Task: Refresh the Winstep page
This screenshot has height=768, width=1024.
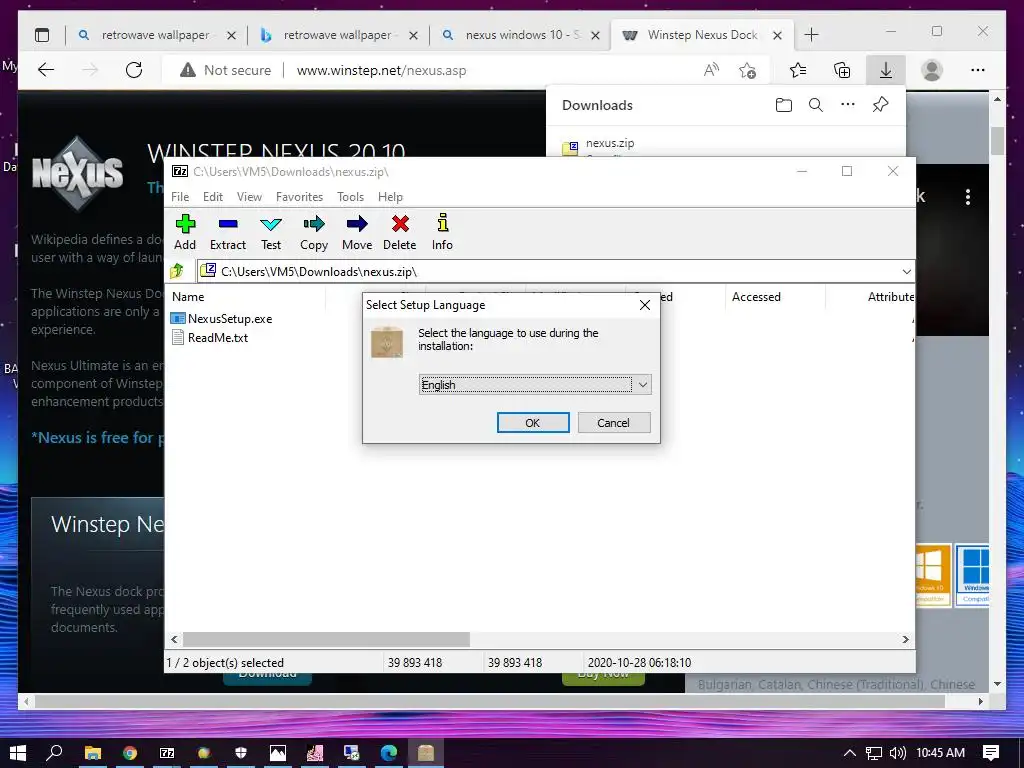Action: pyautogui.click(x=134, y=70)
